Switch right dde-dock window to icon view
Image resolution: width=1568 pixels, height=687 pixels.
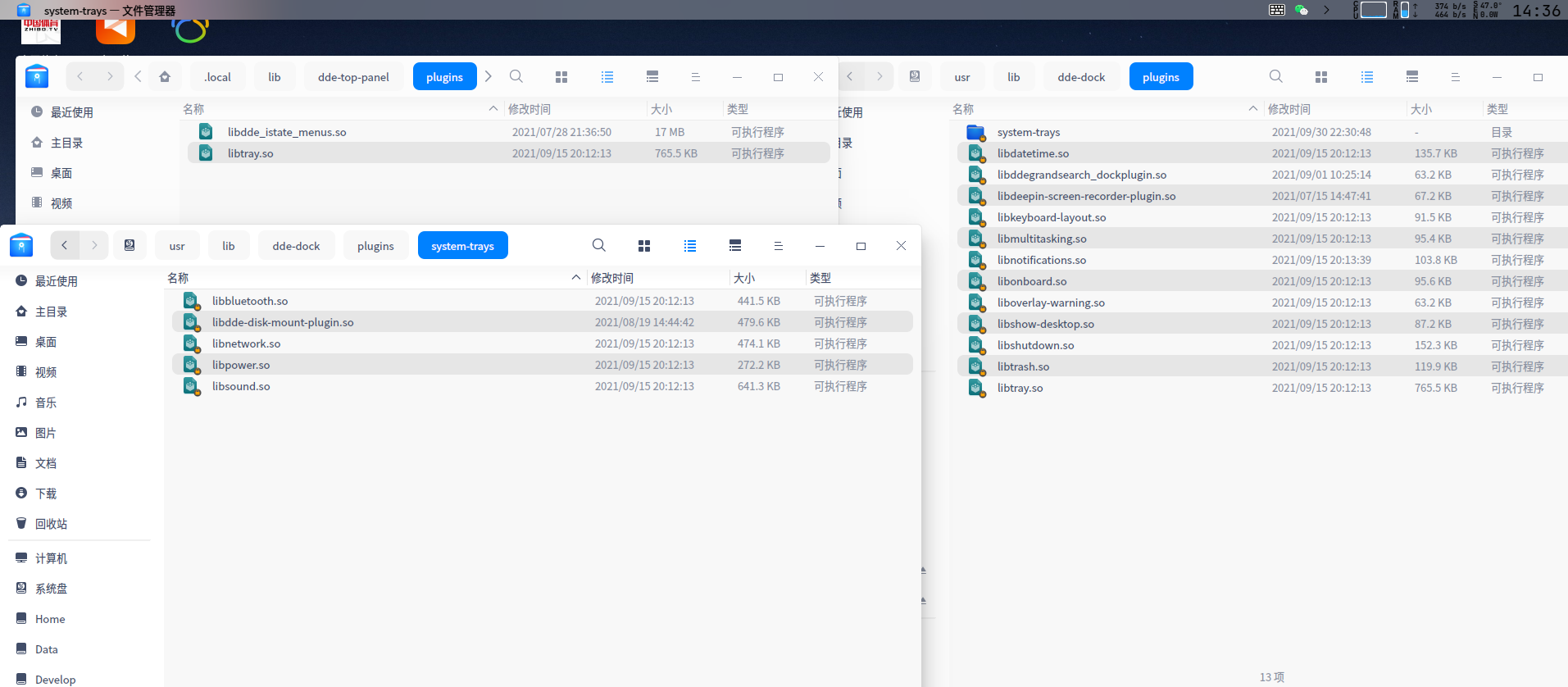(x=1321, y=77)
